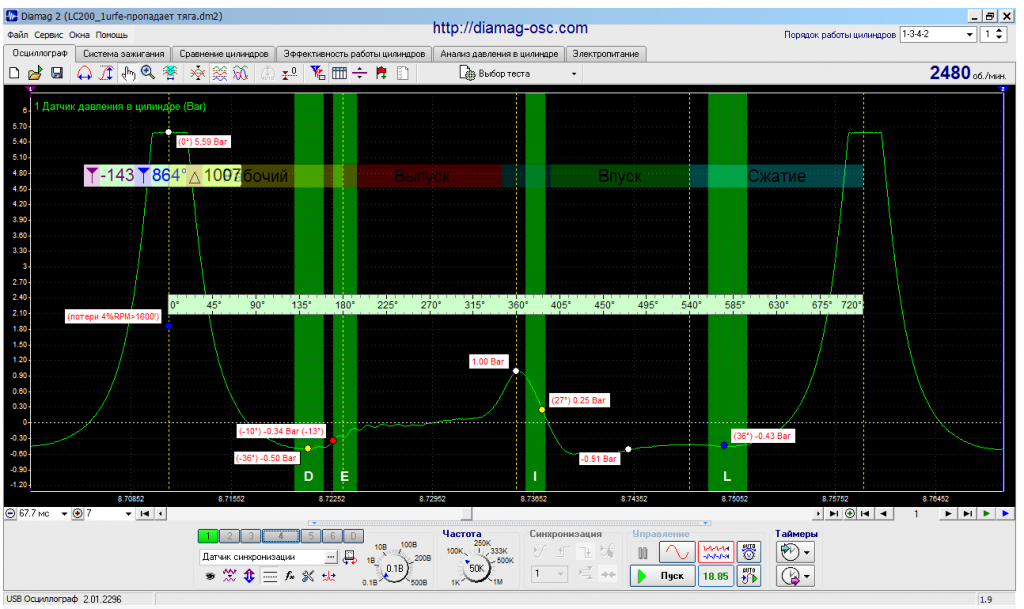1024x609 pixels.
Task: Toggle channel 2 button
Action: (229, 537)
